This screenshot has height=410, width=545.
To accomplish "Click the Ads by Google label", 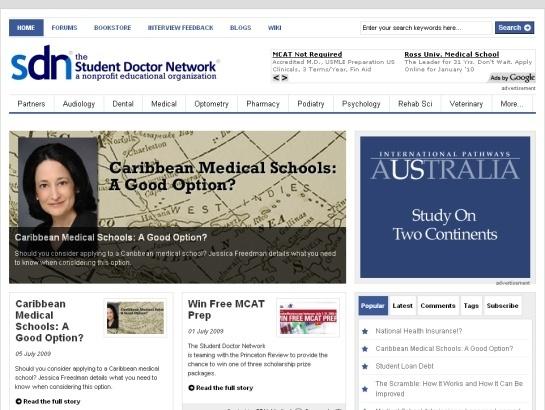I will click(512, 77).
